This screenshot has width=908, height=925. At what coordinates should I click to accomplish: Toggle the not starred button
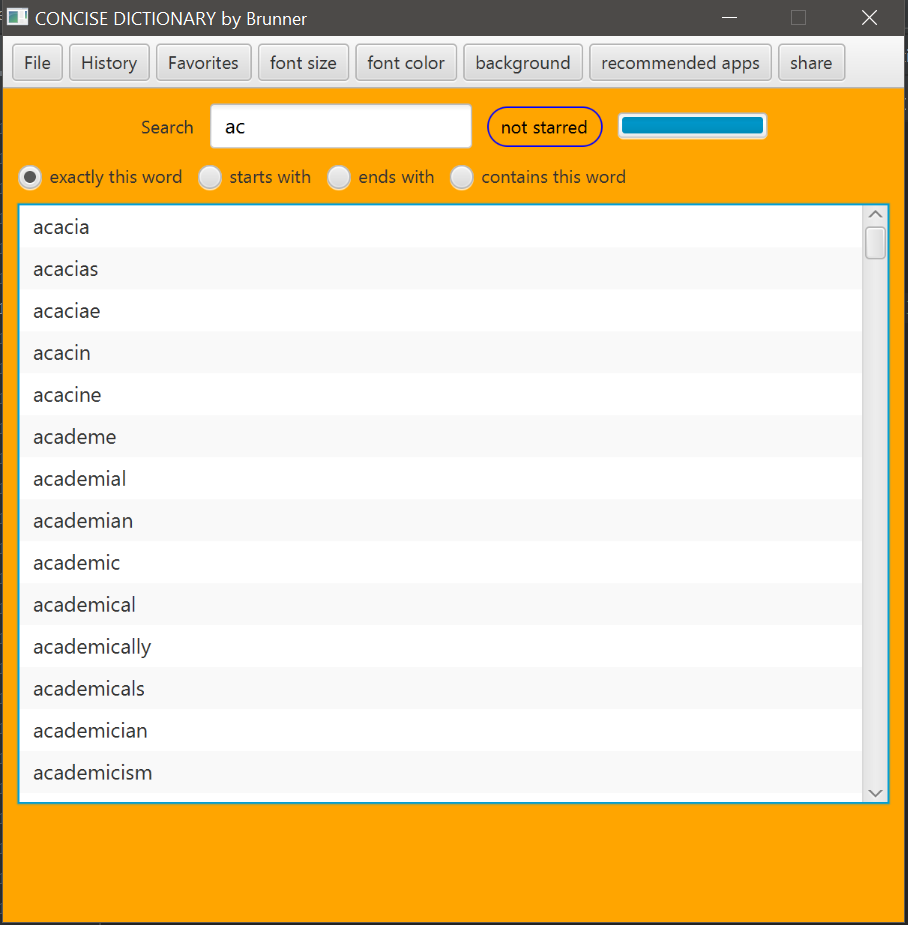[544, 127]
